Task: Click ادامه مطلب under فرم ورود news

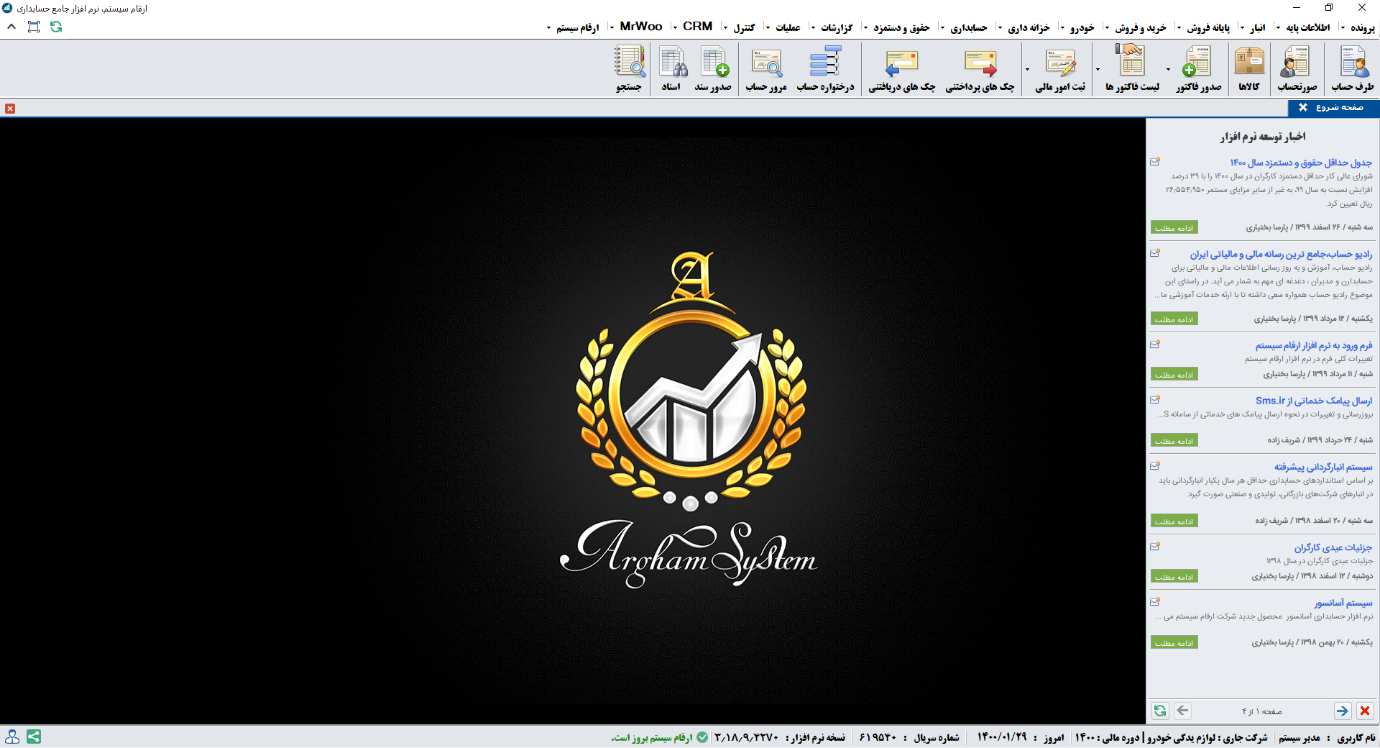Action: (1174, 374)
